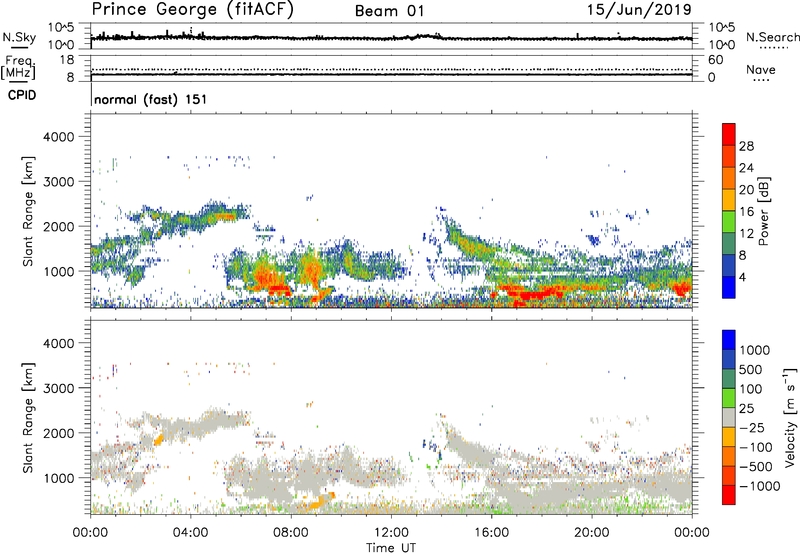This screenshot has width=800, height=554.
Task: Click the velocity colorbar gray segment between 25 and -25
Action: point(729,418)
